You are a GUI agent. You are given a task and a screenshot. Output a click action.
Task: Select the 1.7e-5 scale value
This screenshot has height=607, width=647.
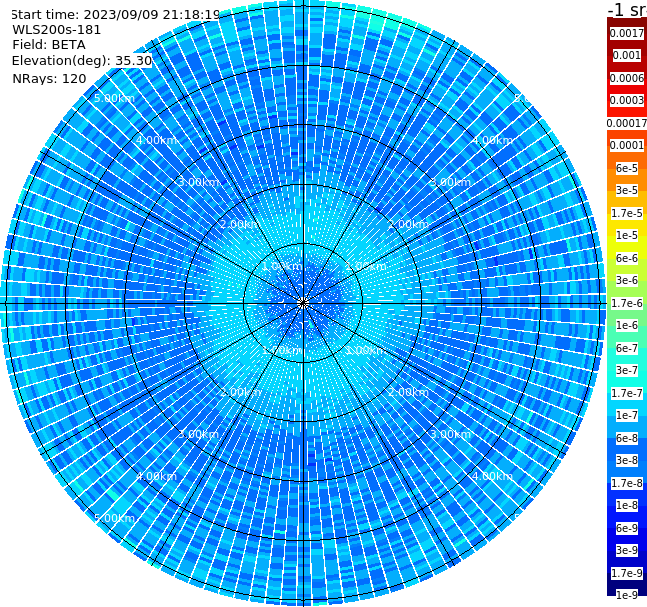pos(627,213)
